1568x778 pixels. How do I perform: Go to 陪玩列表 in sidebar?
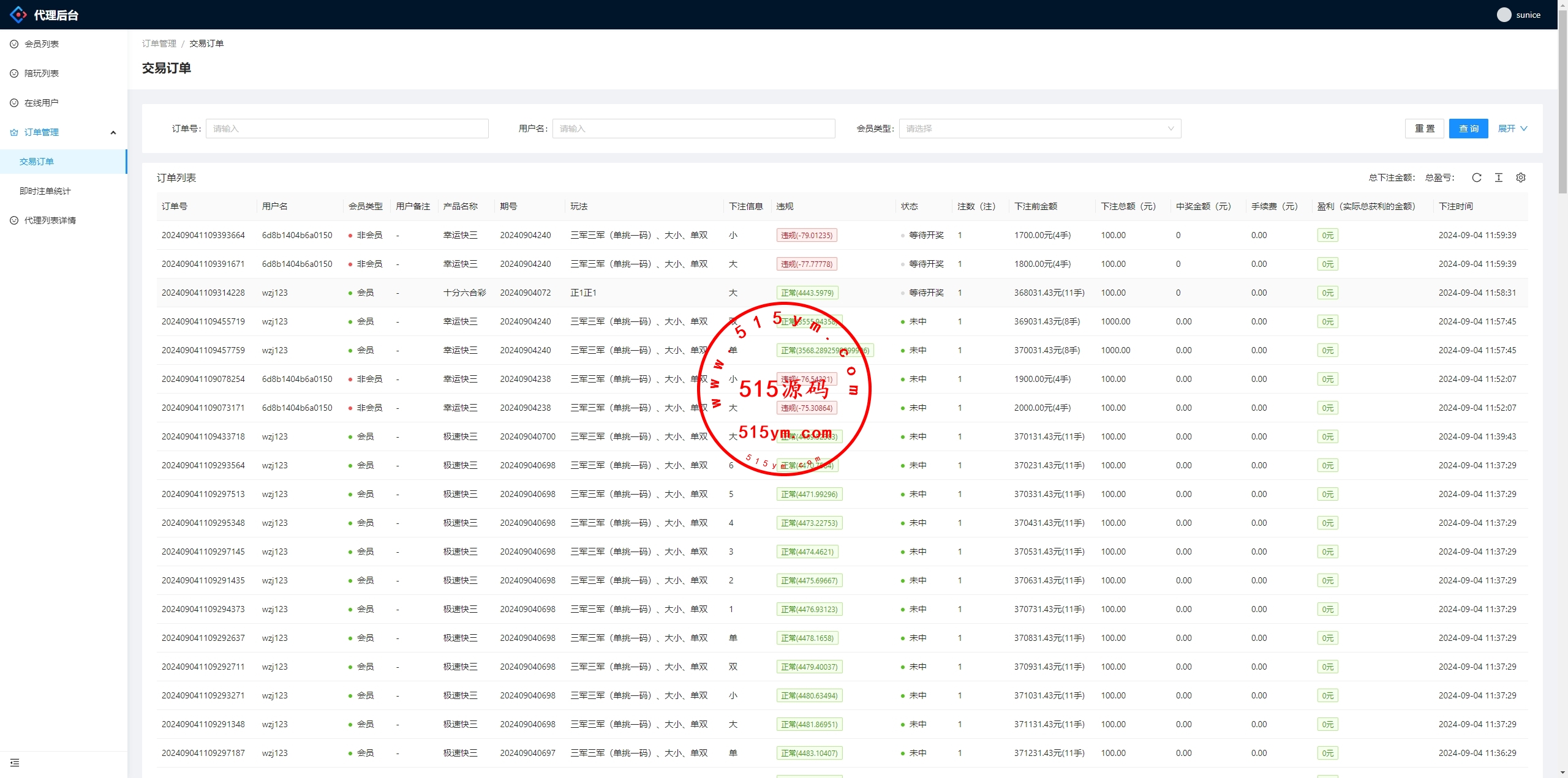click(x=42, y=73)
